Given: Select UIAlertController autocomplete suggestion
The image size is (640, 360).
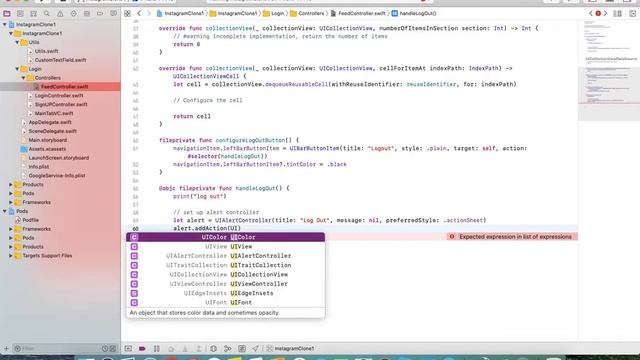Looking at the screenshot, I should pyautogui.click(x=225, y=256).
